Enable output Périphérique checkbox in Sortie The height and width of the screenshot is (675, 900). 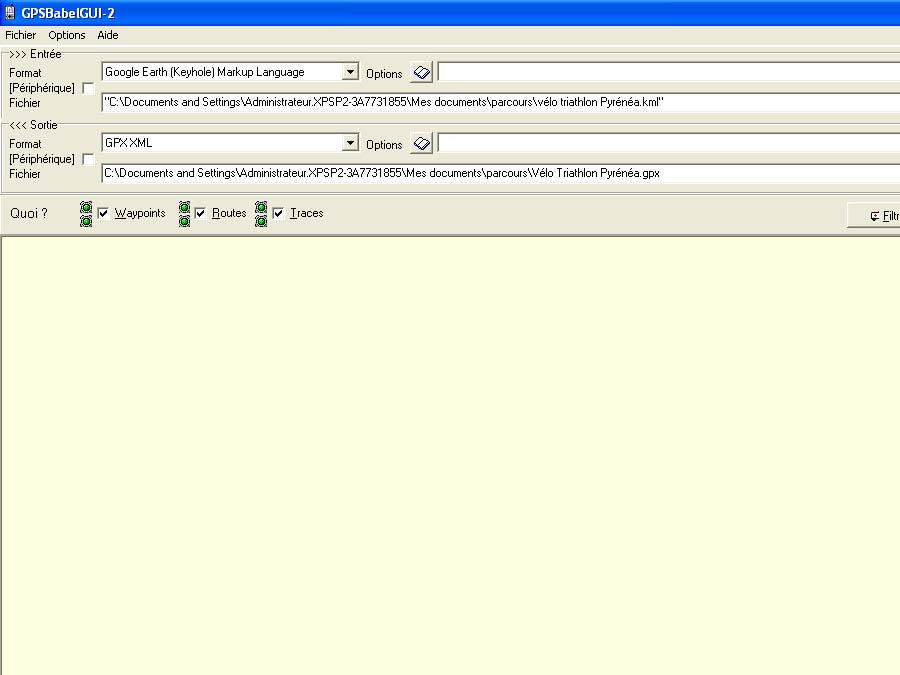click(x=88, y=159)
